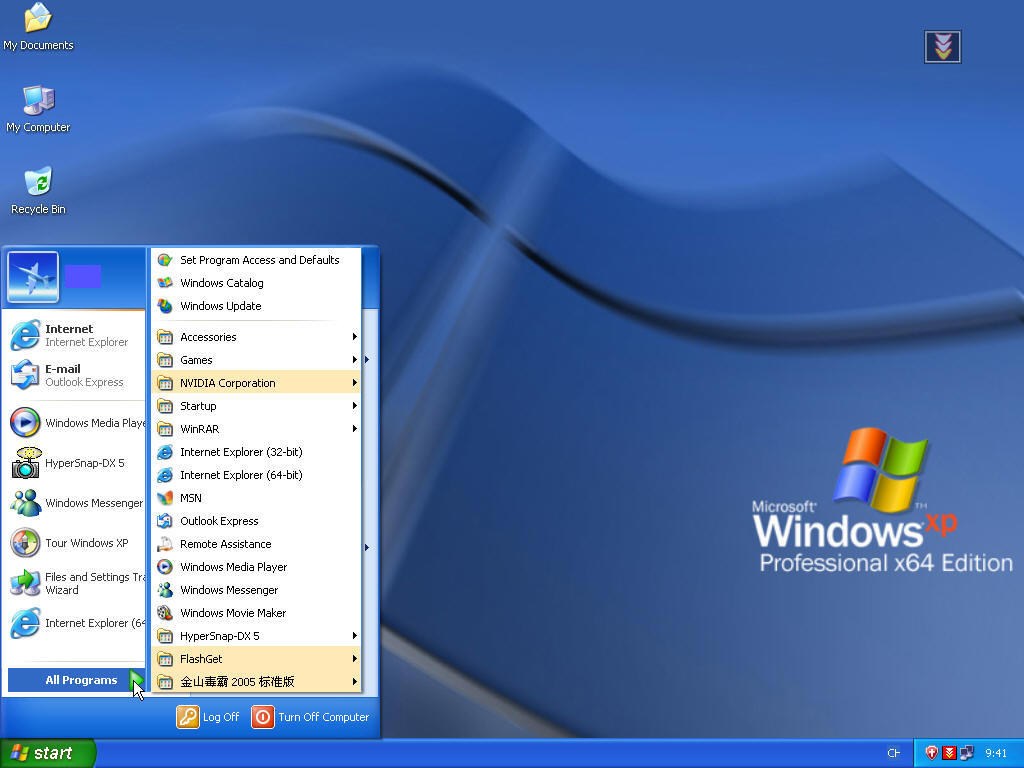This screenshot has width=1024, height=768.
Task: Click the FlashGet folder icon
Action: [165, 659]
